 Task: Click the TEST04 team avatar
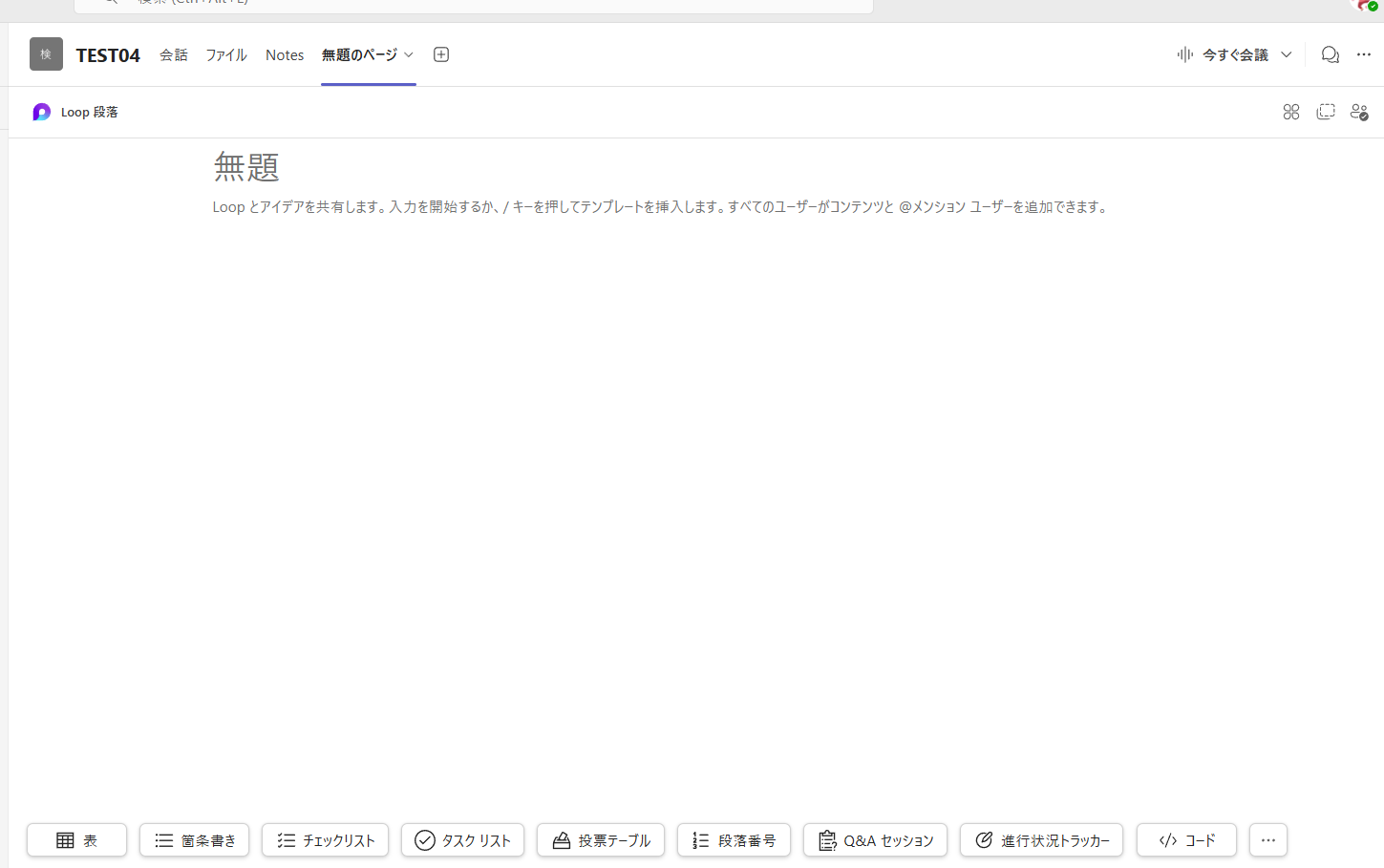tap(46, 54)
